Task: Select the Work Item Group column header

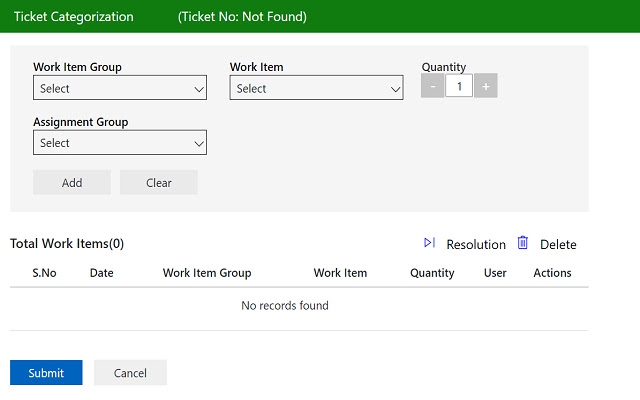Action: click(207, 273)
